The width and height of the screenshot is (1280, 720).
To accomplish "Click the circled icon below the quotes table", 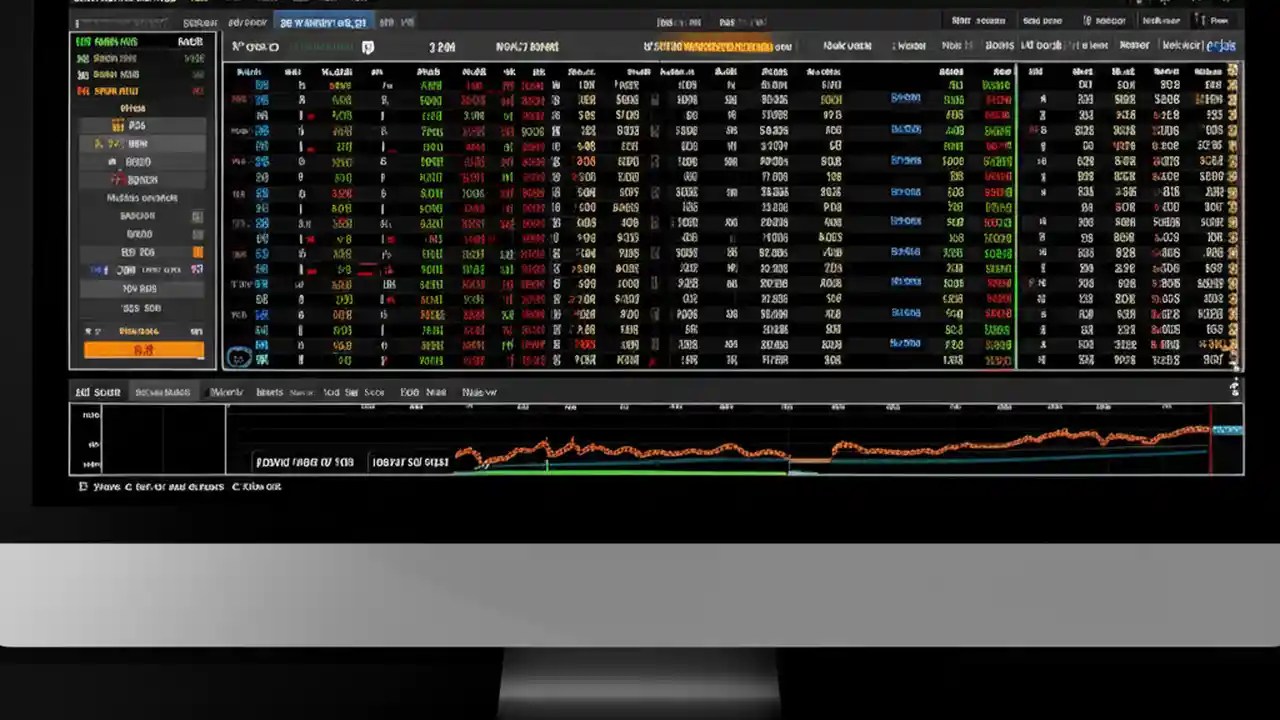I will (x=240, y=358).
